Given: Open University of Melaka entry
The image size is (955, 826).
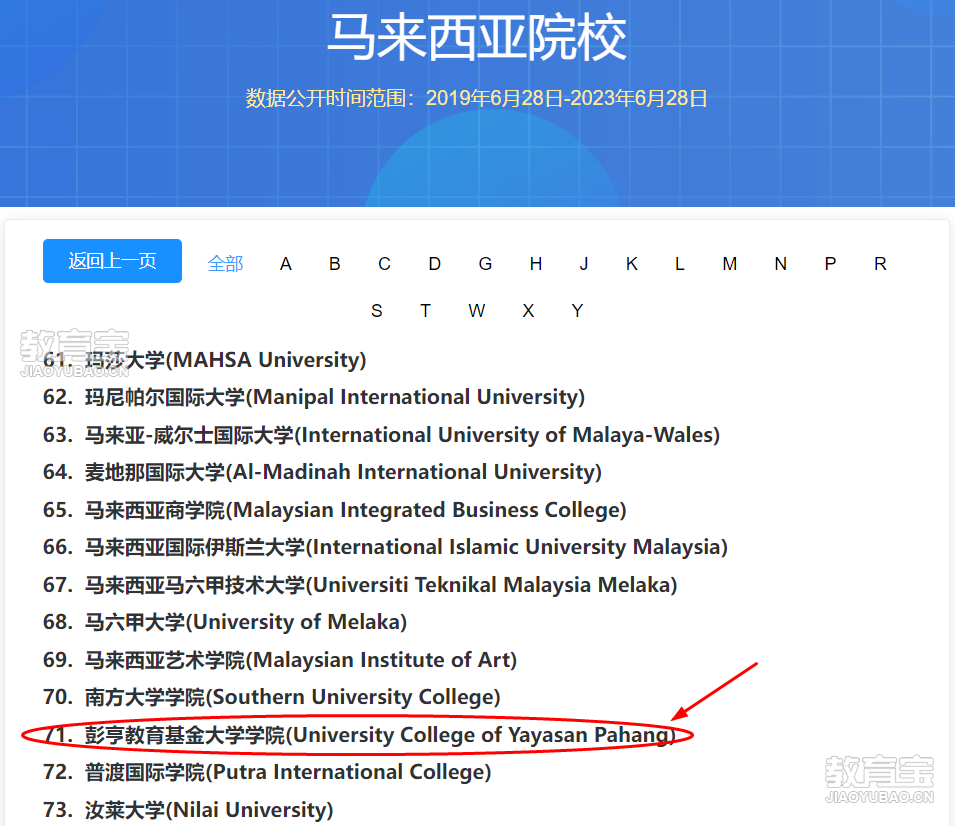Looking at the screenshot, I should pos(225,622).
